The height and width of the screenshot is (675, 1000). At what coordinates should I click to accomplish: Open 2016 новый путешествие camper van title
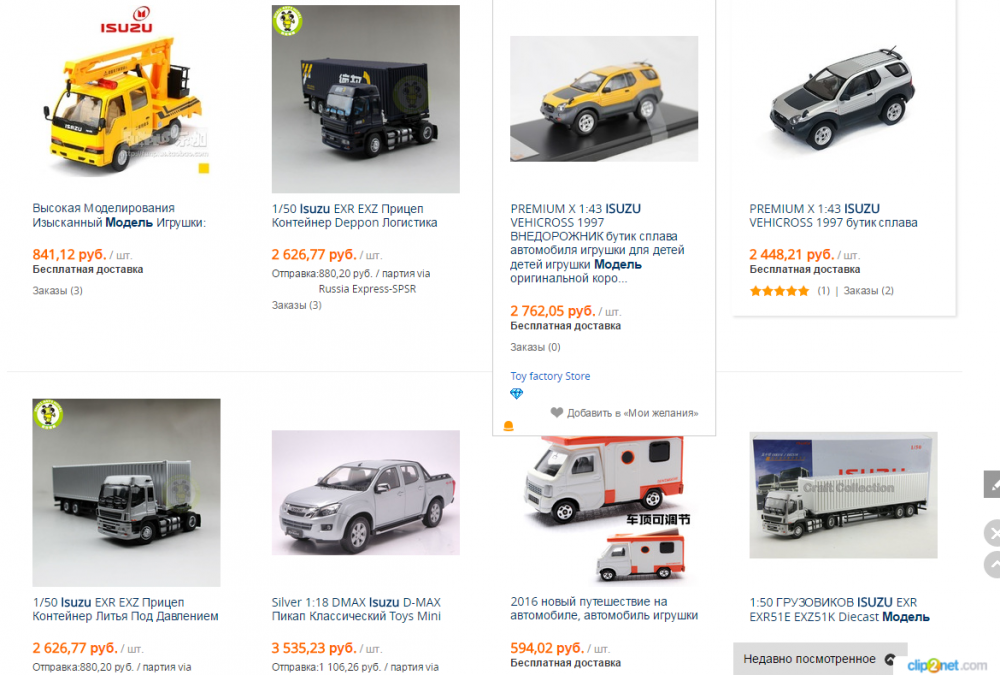tap(604, 609)
